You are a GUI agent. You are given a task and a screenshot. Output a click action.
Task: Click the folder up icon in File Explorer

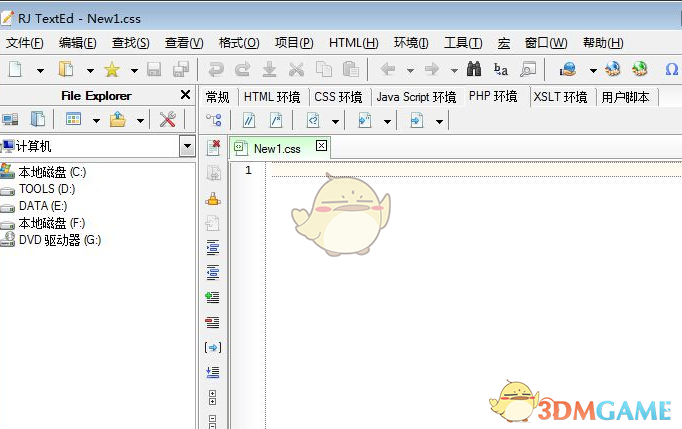tap(117, 119)
